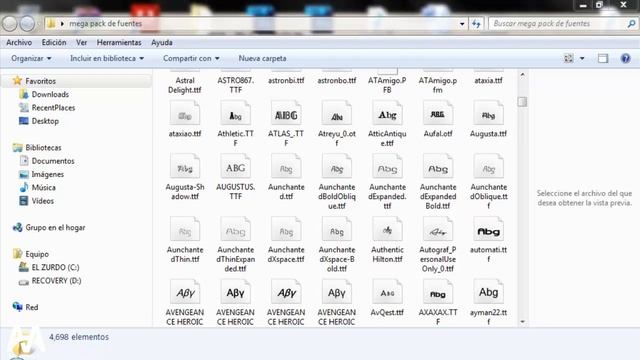Select the AunchantedThinExpanded.ttf font icon
The width and height of the screenshot is (640, 360).
tap(236, 229)
